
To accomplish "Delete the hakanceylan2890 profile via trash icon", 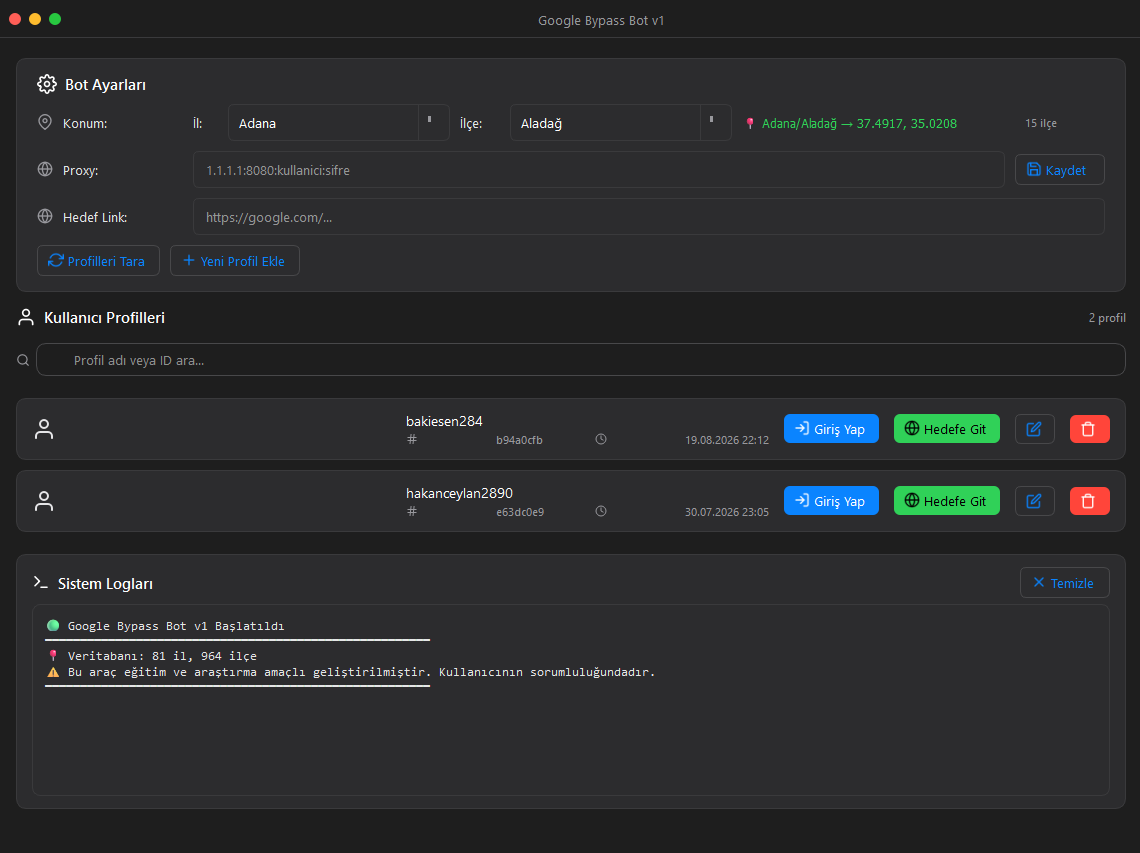I will tap(1089, 501).
